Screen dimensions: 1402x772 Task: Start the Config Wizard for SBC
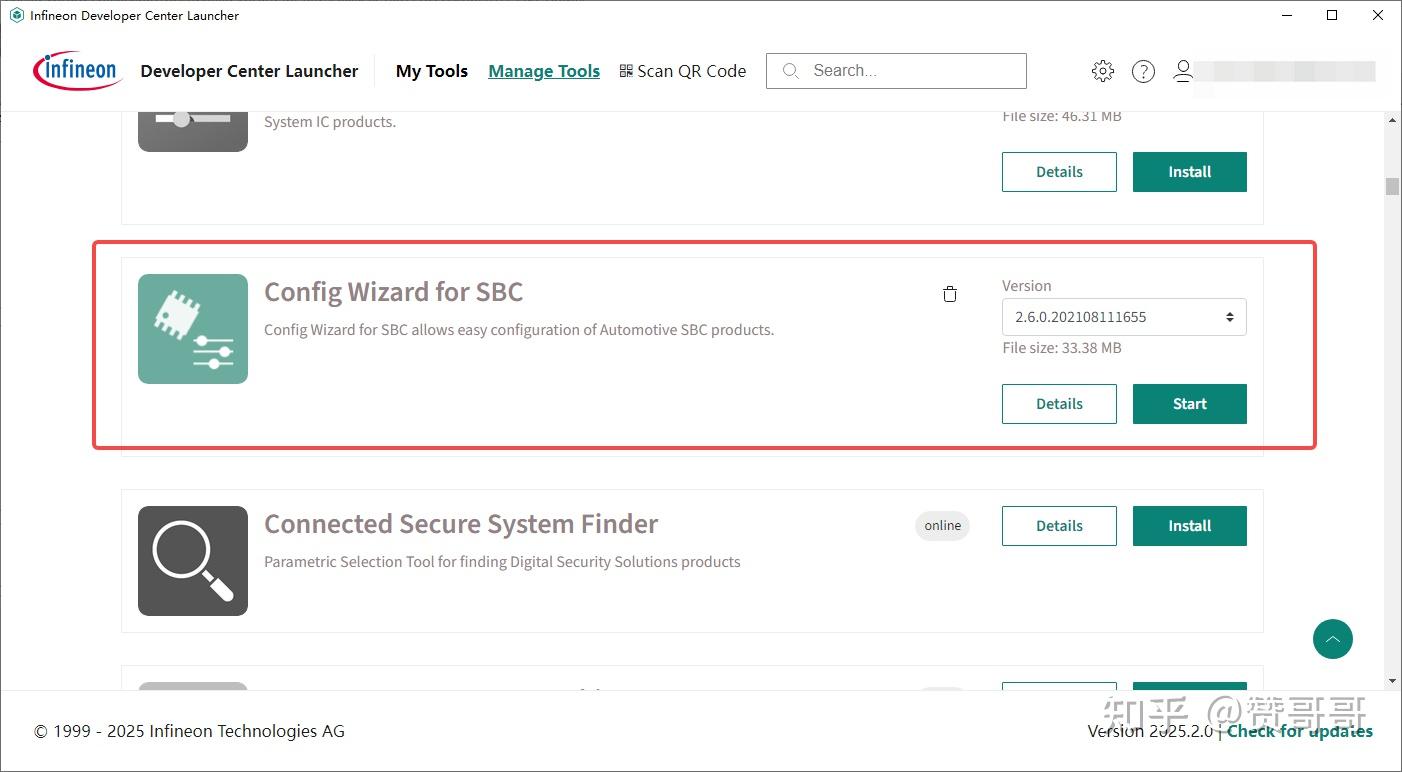(x=1189, y=404)
